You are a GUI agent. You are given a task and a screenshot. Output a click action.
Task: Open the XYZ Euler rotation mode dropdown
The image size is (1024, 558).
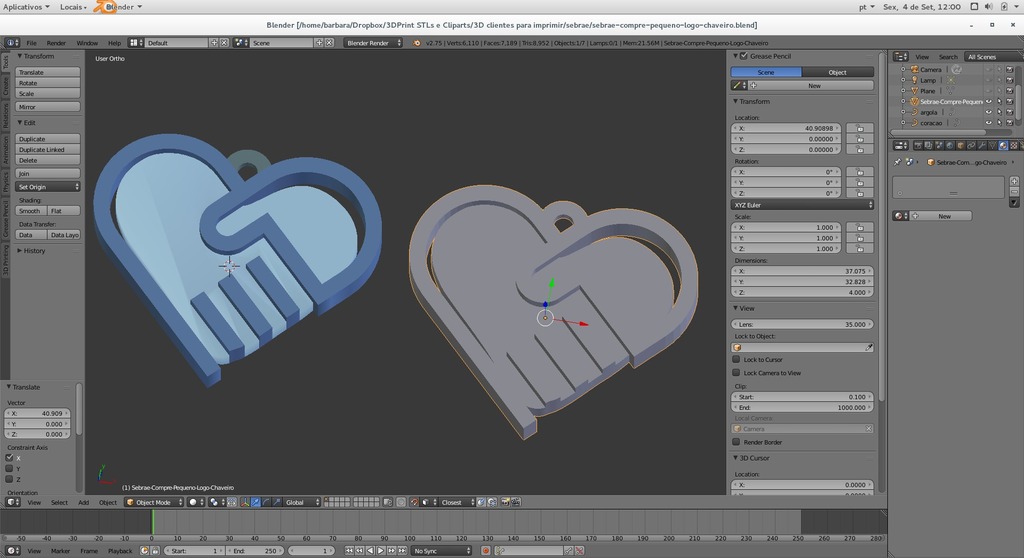point(802,205)
